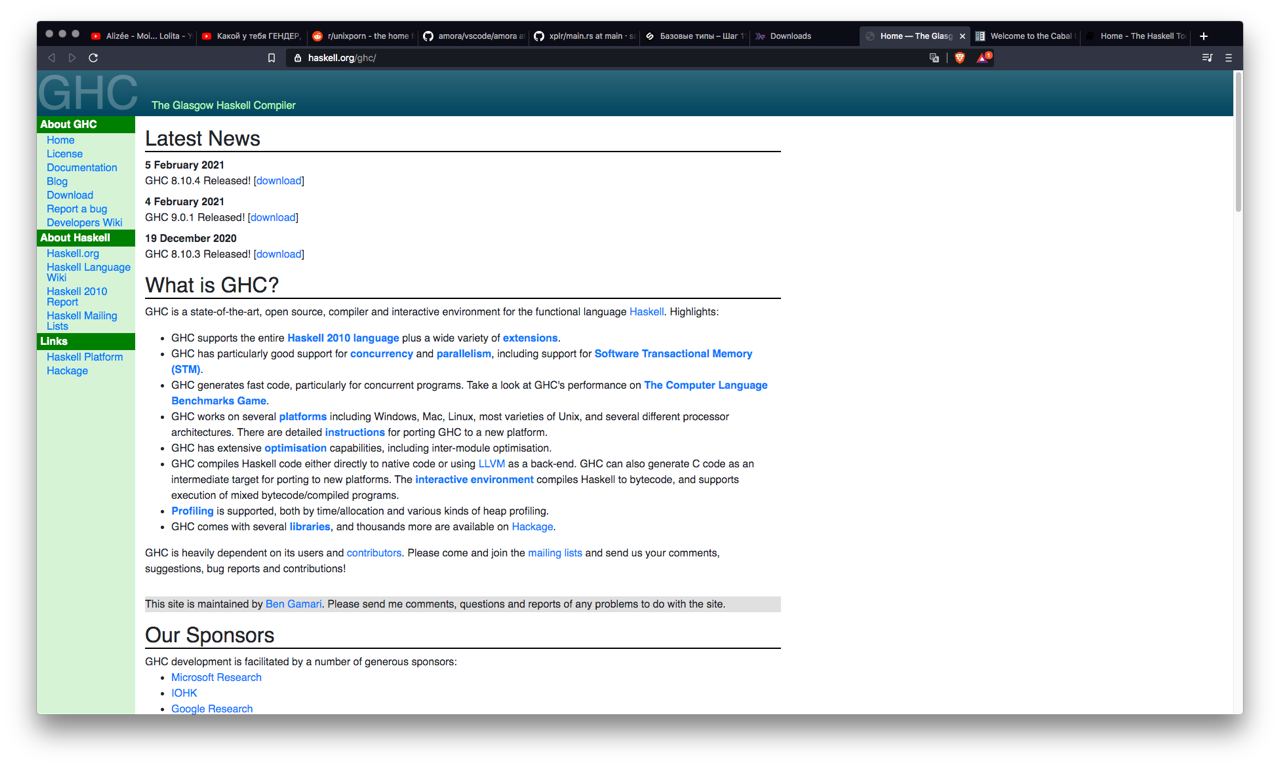Open the Haskell Mailing Lists link
This screenshot has width=1280, height=767.
pos(81,320)
